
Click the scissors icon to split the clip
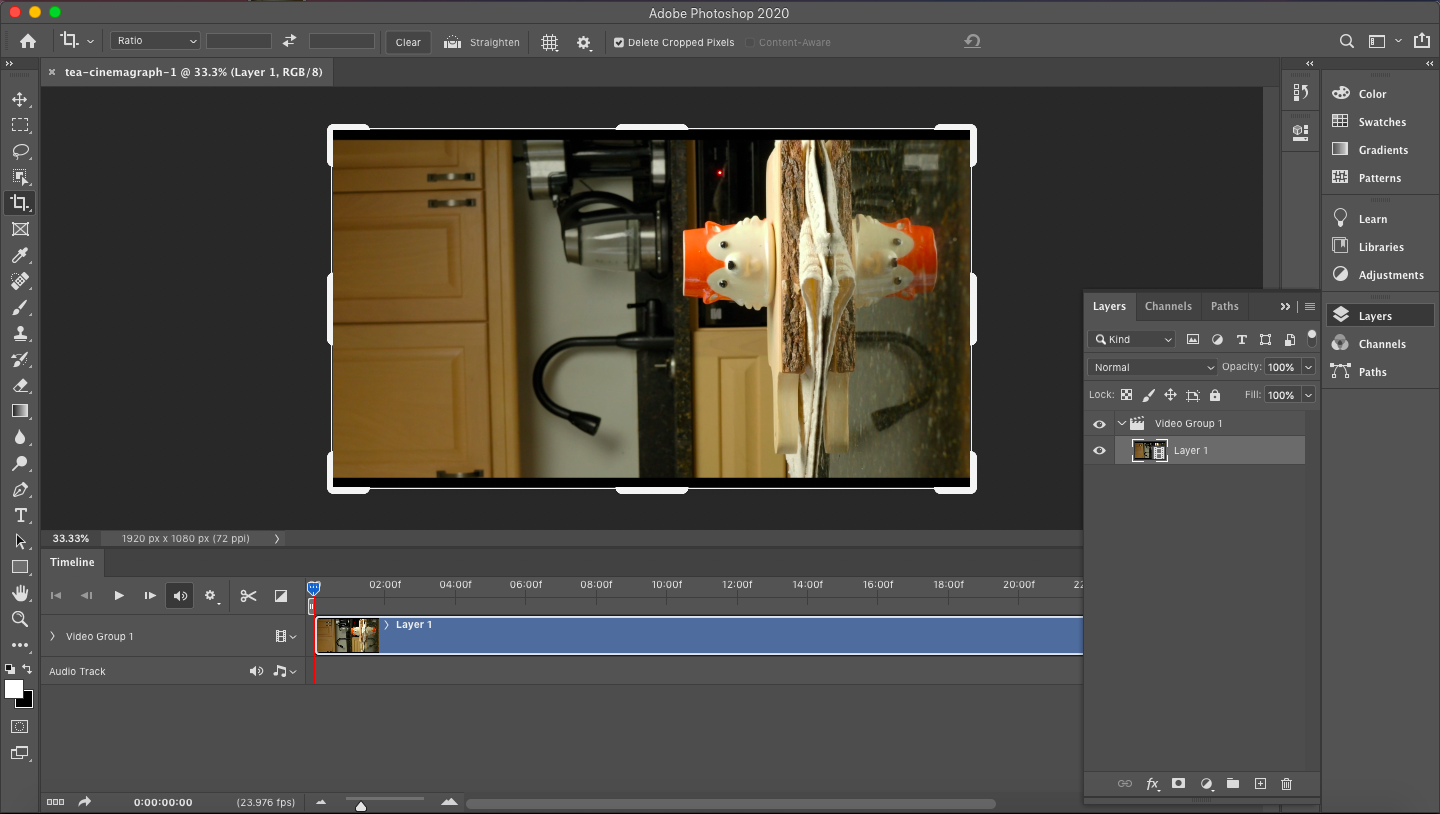(248, 595)
